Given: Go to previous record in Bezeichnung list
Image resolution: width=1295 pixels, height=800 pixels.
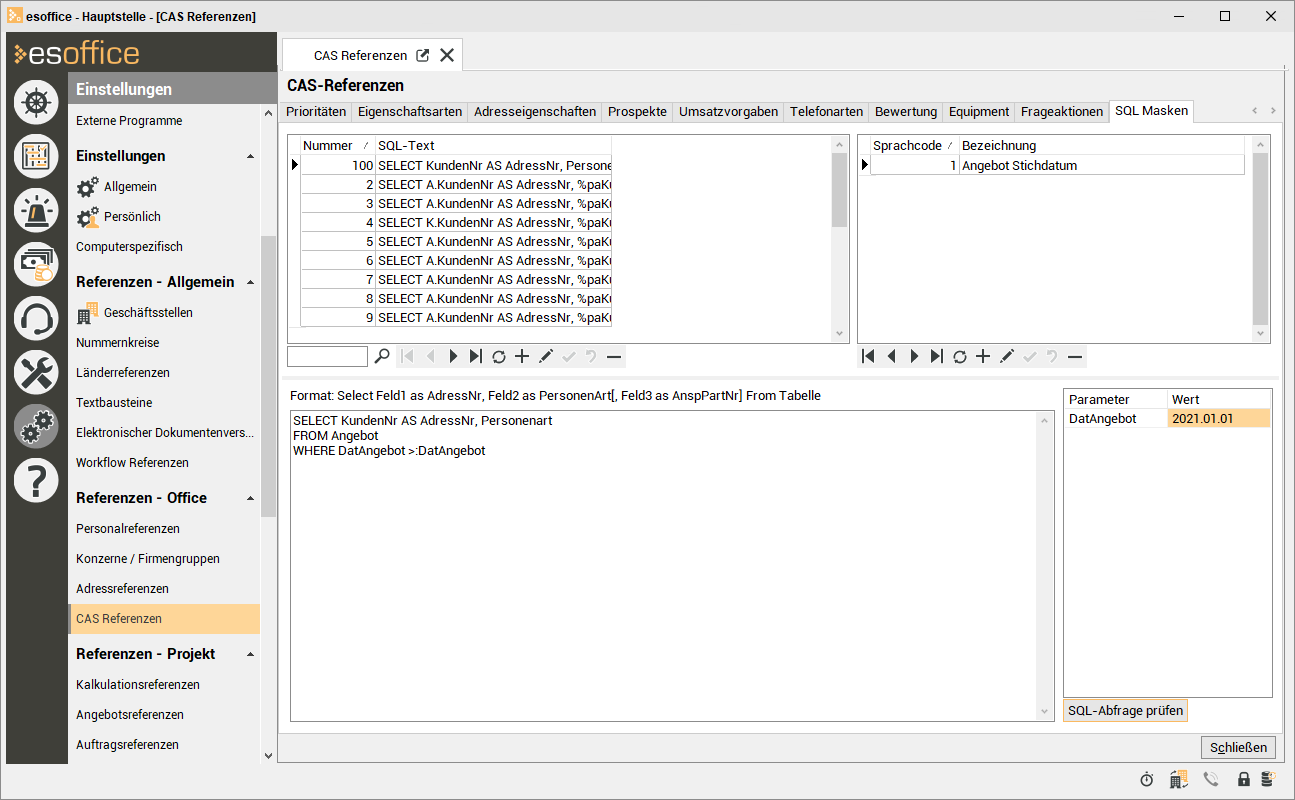Looking at the screenshot, I should pos(891,356).
